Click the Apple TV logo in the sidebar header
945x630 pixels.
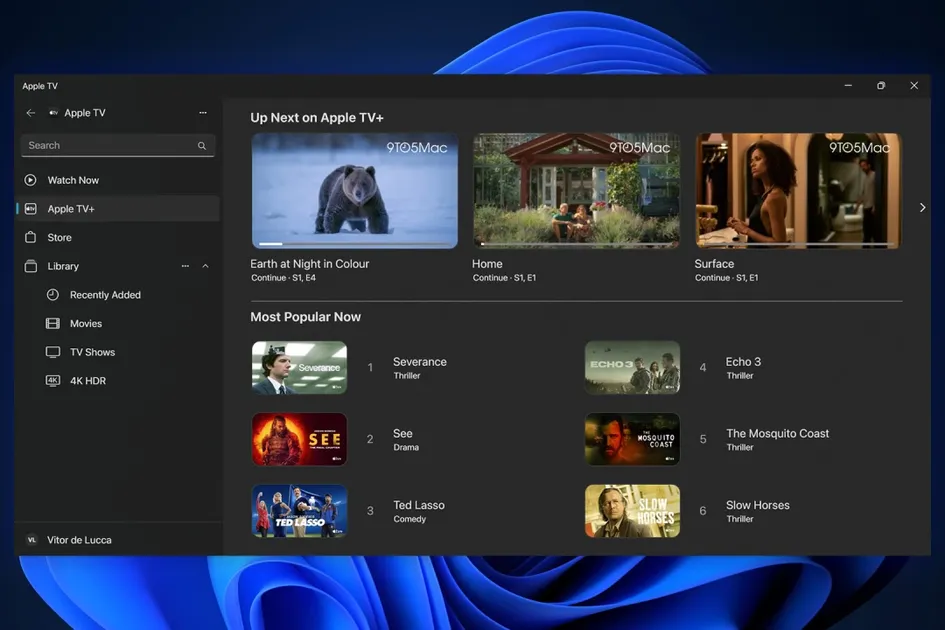coord(54,113)
